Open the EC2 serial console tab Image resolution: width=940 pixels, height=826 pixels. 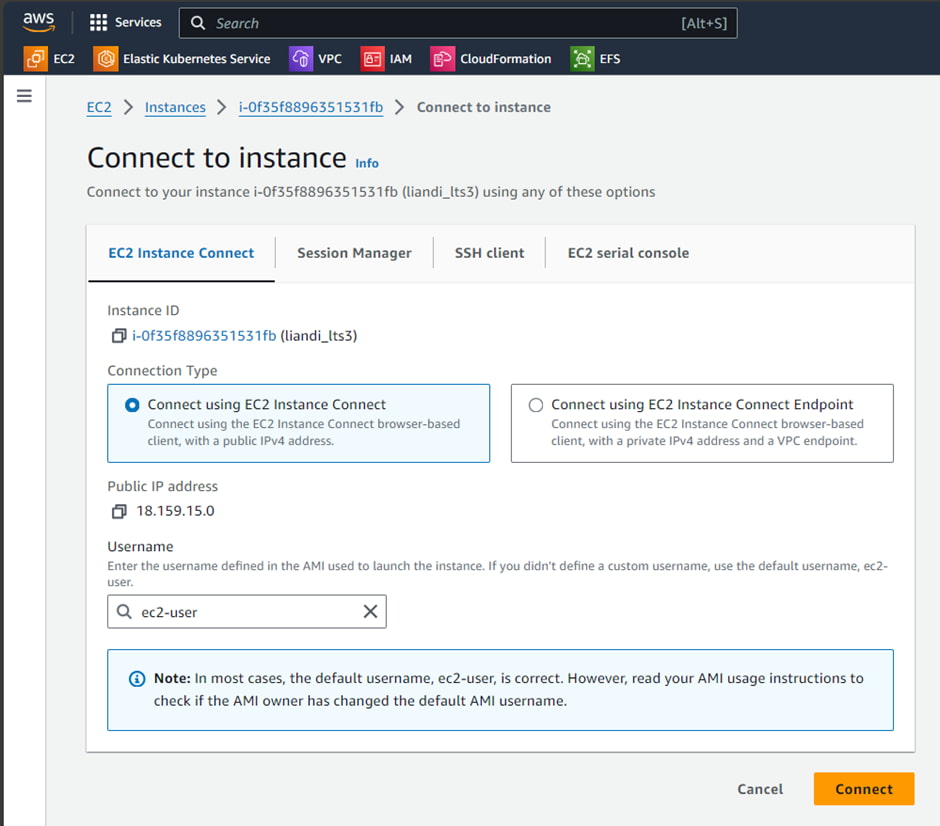click(x=628, y=253)
